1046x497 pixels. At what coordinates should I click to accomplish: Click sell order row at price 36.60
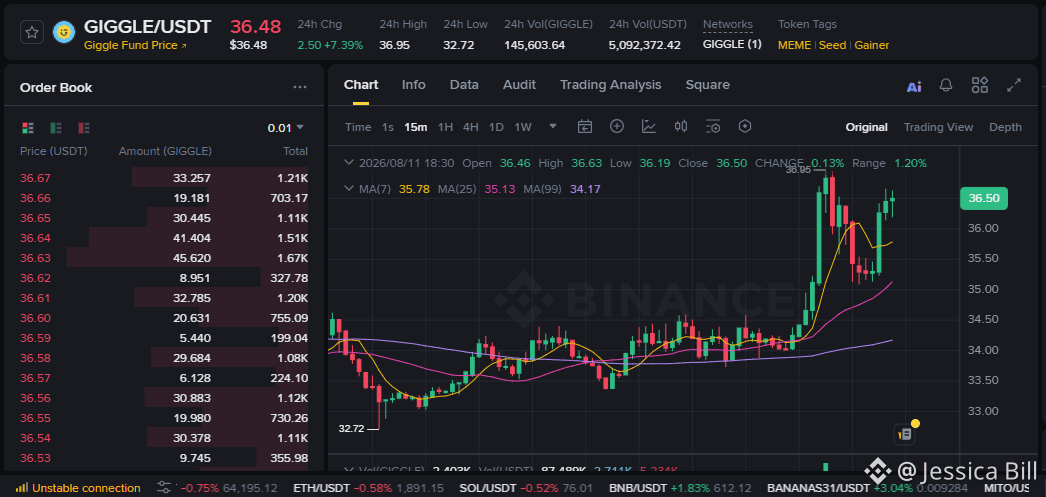click(x=164, y=318)
